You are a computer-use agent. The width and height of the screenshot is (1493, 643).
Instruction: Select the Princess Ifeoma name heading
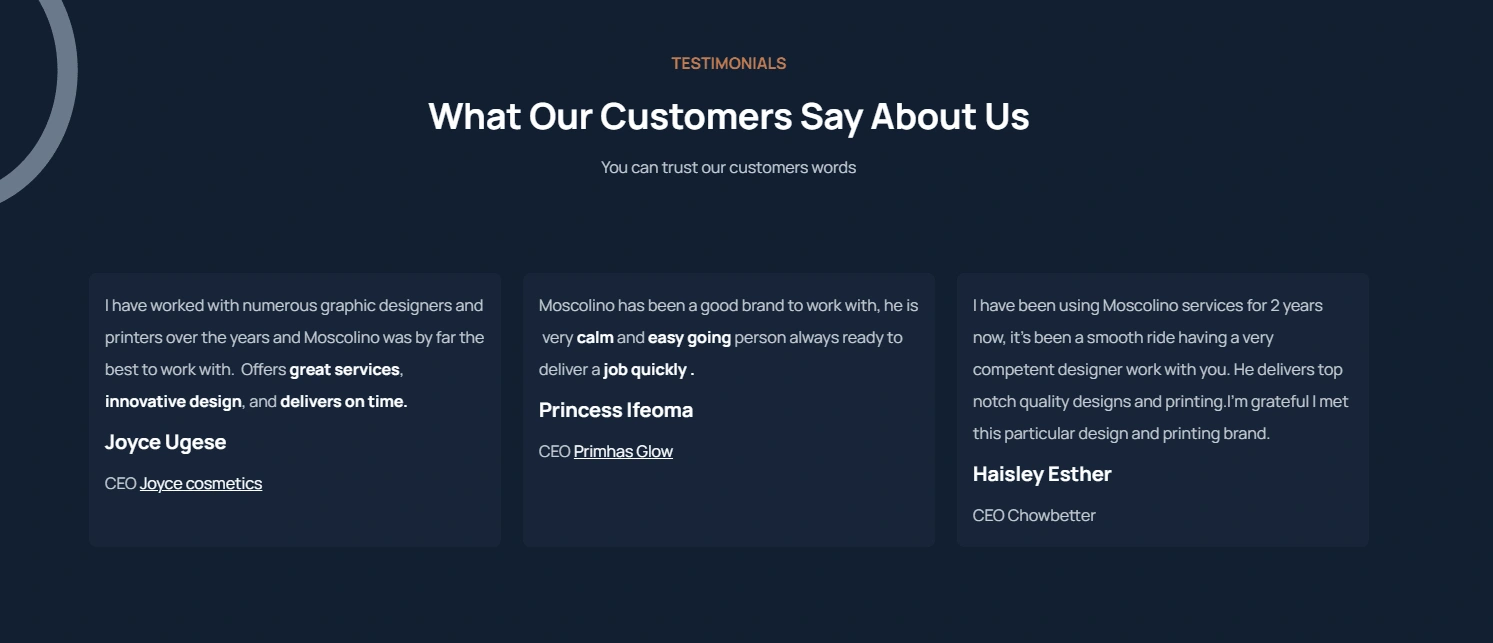coord(615,410)
